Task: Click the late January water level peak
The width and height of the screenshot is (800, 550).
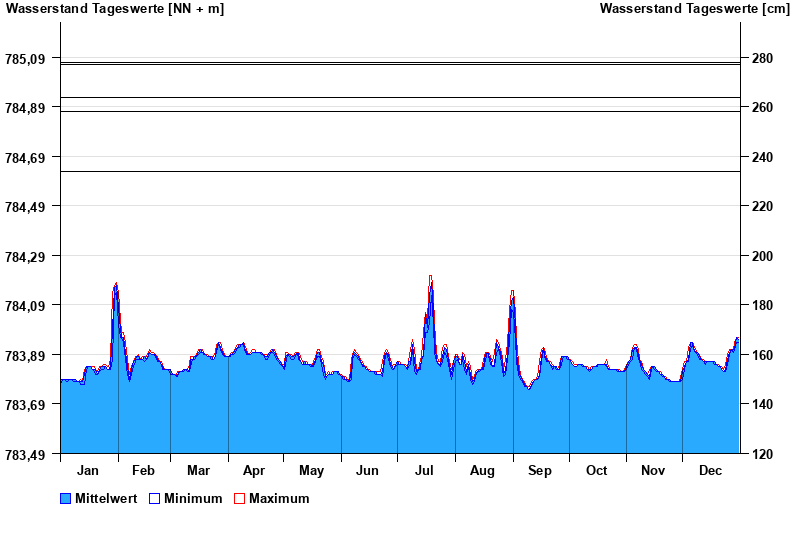Action: click(x=116, y=285)
